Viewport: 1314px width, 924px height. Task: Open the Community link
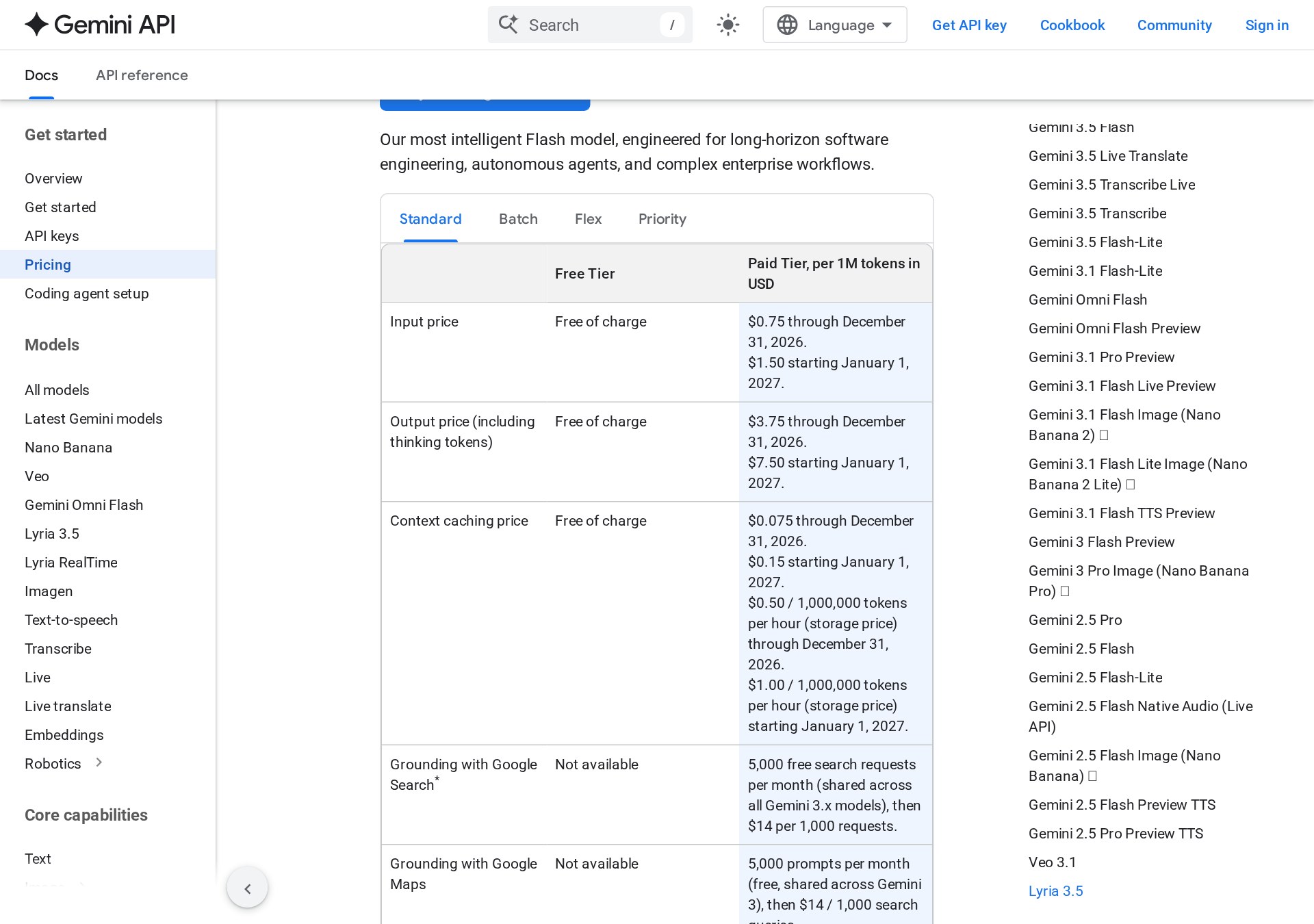[1174, 25]
